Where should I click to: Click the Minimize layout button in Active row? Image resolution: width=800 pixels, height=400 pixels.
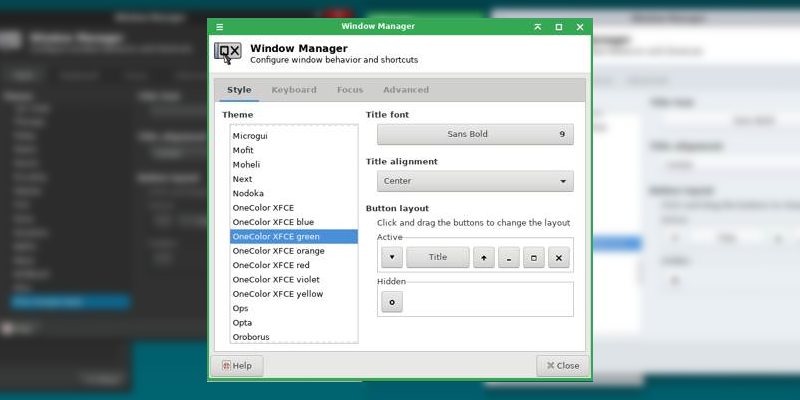click(x=510, y=258)
